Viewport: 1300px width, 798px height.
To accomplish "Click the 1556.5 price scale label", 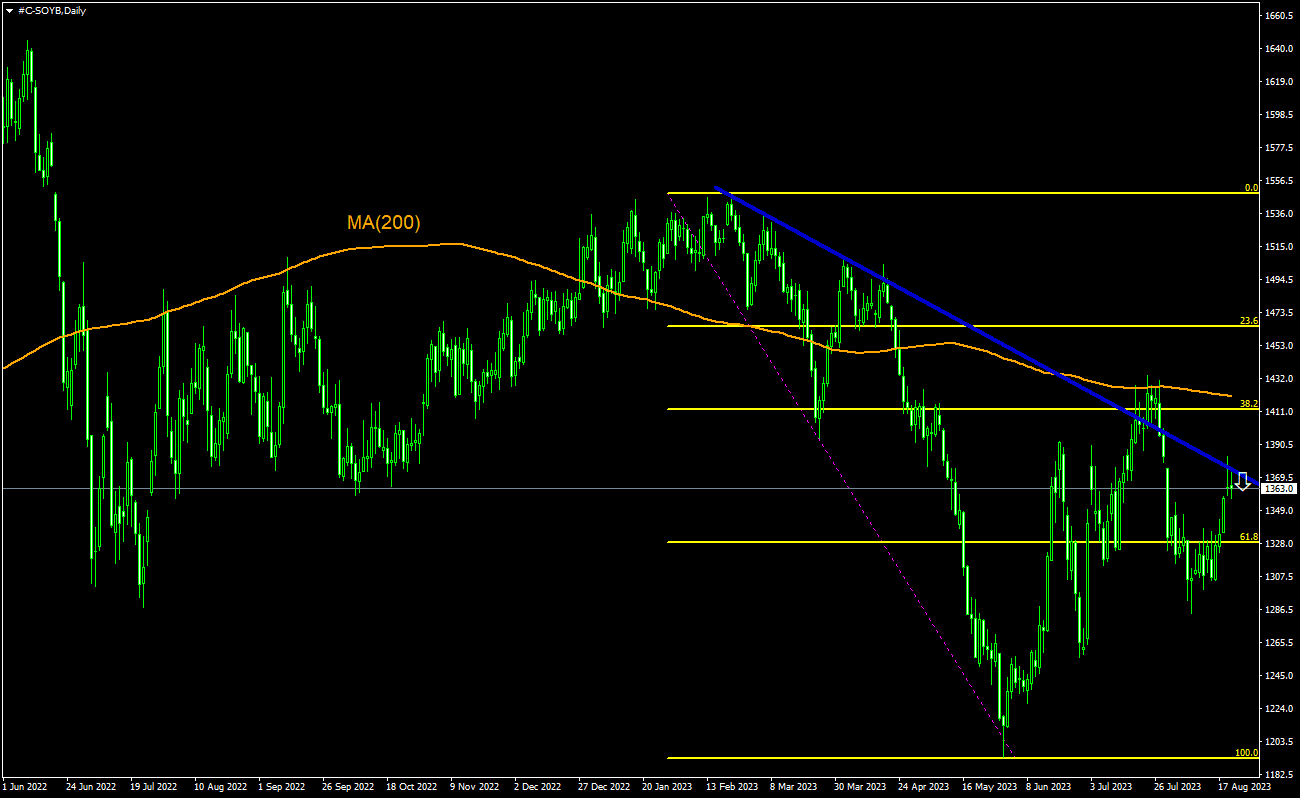I will click(1280, 181).
